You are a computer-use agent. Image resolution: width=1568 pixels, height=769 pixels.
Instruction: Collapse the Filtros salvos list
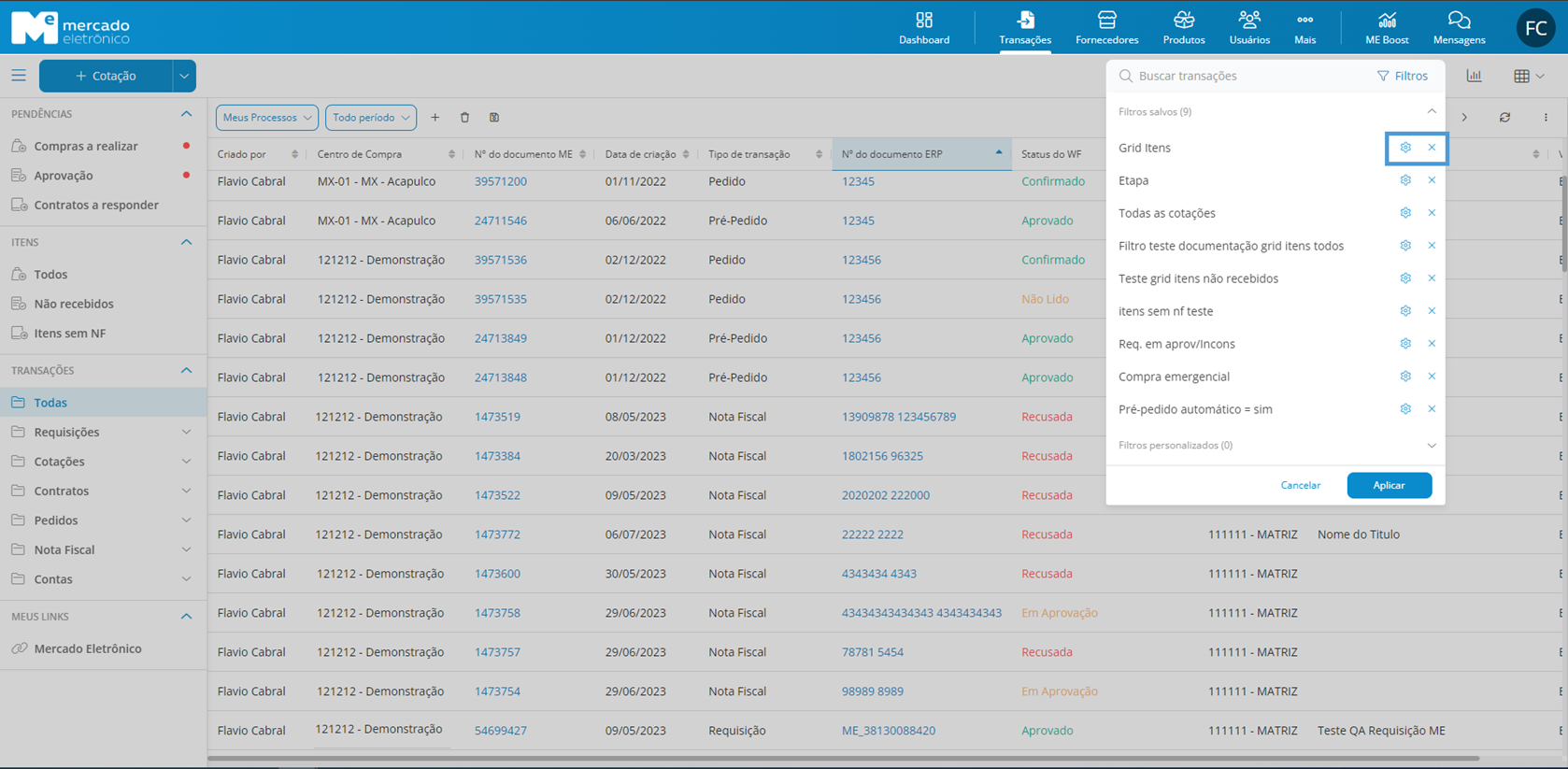[x=1432, y=111]
